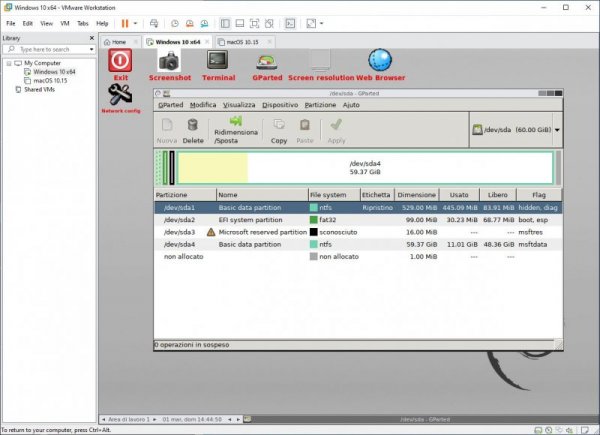Click /dev/sda4 block in disk map
The image size is (600, 435).
pos(365,168)
